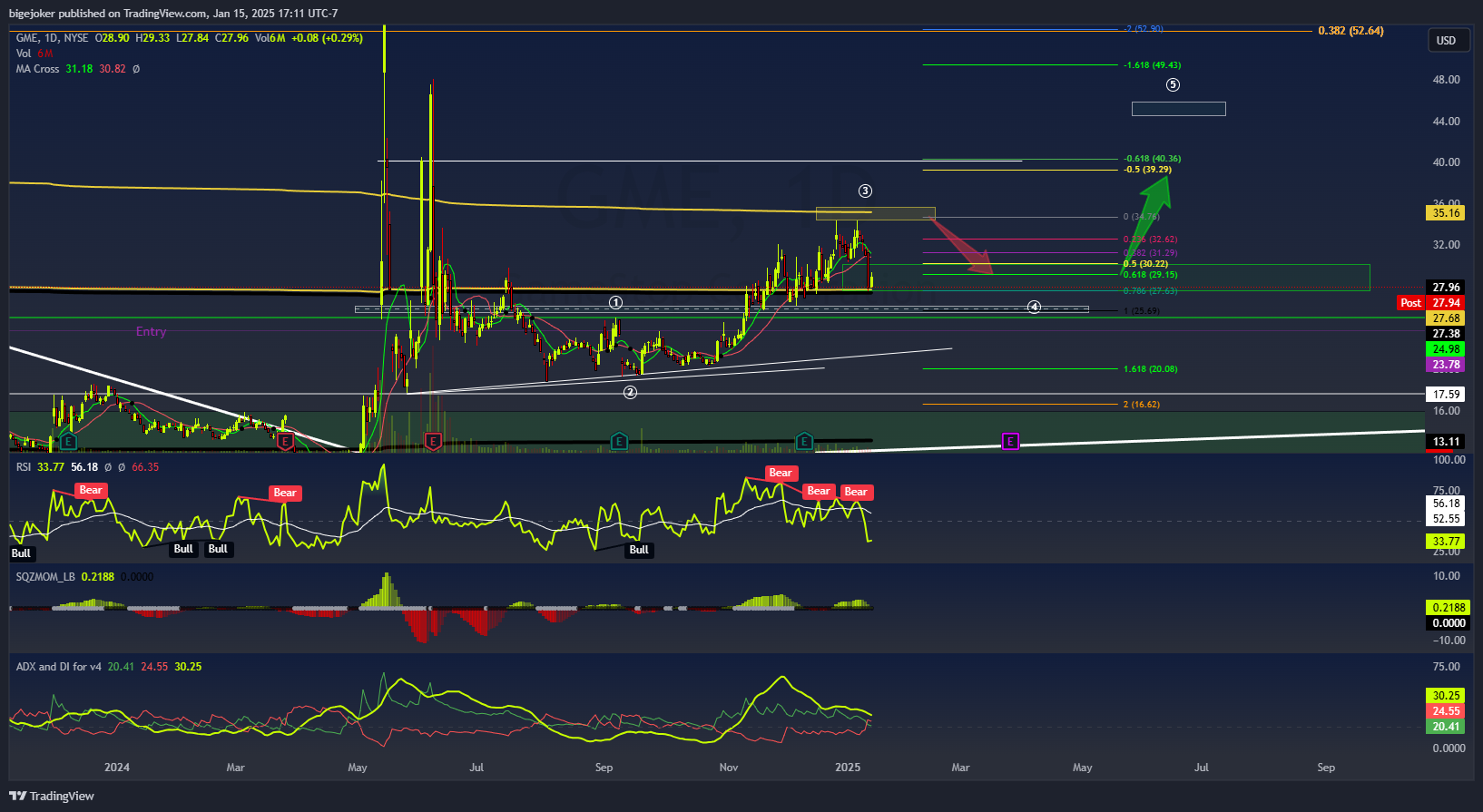Viewport: 1483px width, 812px height.
Task: Click the 17.59 horizontal line price label
Action: 1446,395
